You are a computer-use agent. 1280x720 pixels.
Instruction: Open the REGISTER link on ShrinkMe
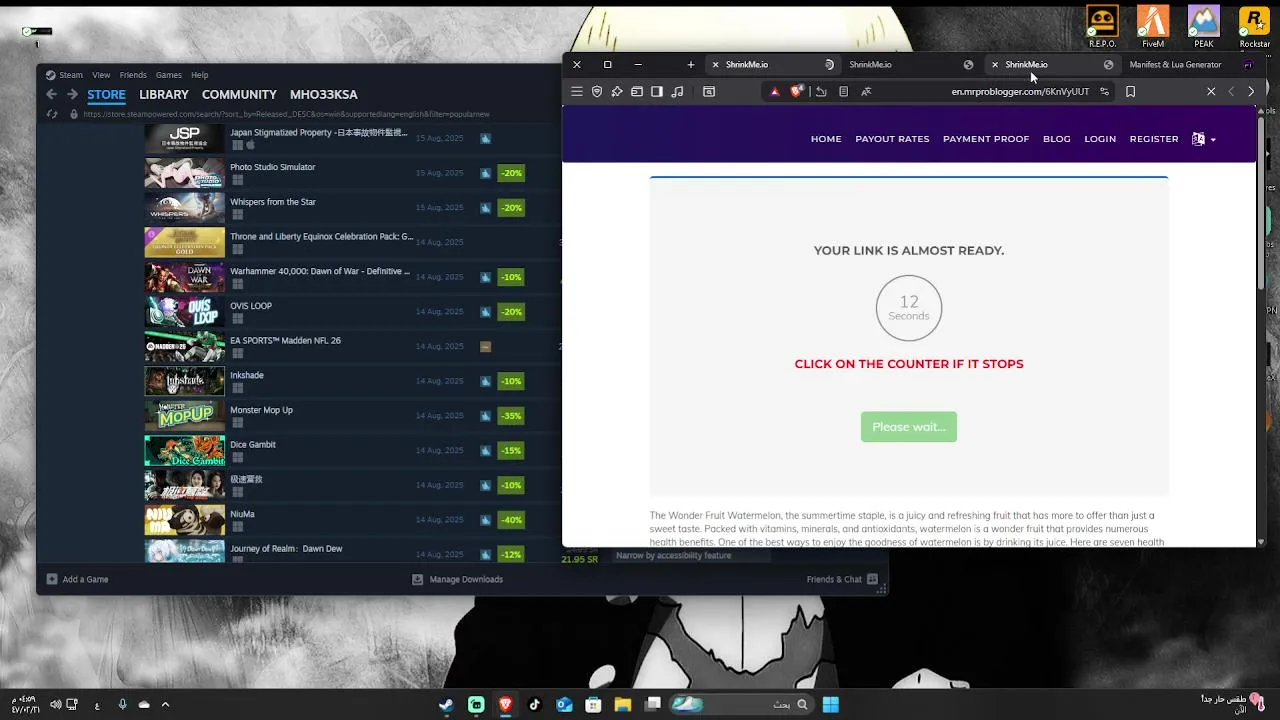tap(1154, 139)
